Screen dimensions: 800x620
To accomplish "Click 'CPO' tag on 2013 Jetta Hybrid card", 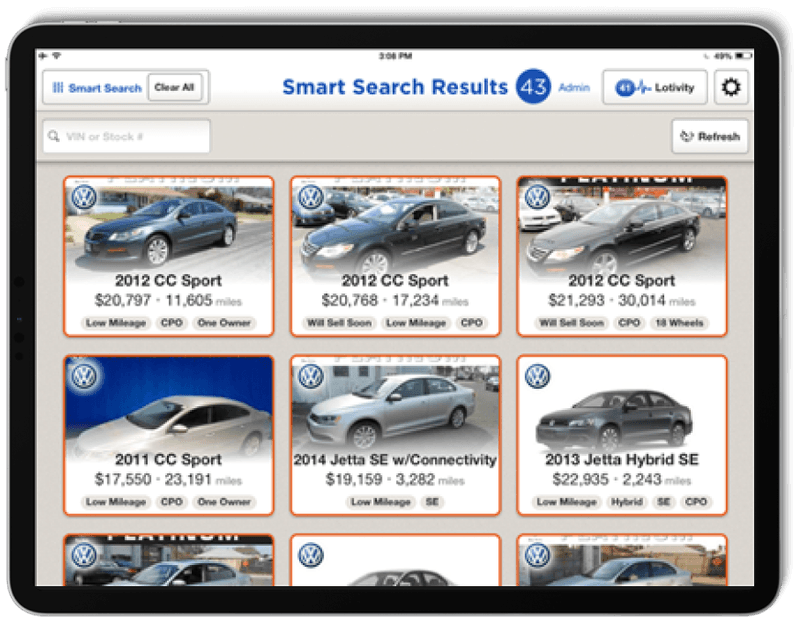I will coord(696,502).
